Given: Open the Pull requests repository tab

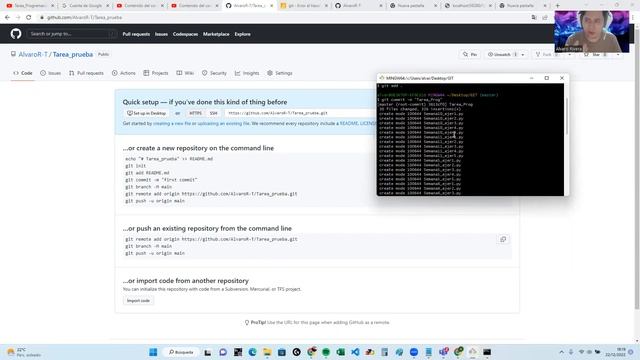Looking at the screenshot, I should (86, 73).
